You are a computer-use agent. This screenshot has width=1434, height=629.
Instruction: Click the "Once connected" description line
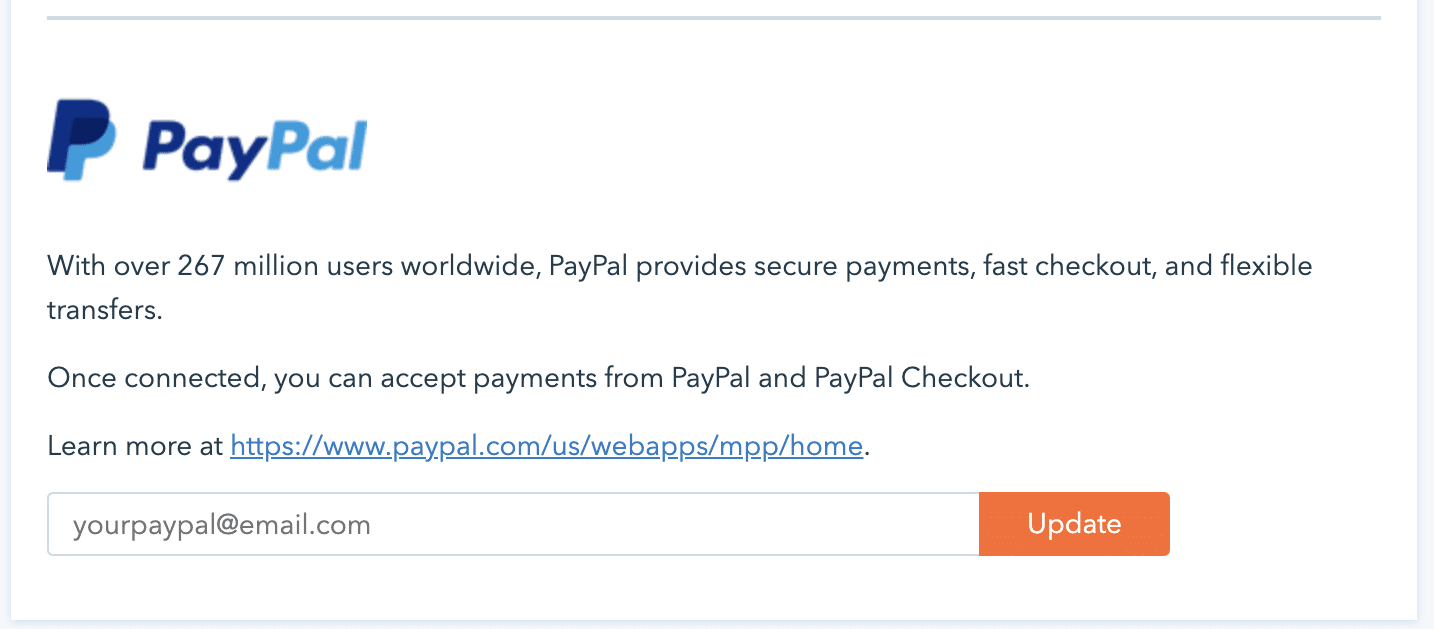[538, 379]
